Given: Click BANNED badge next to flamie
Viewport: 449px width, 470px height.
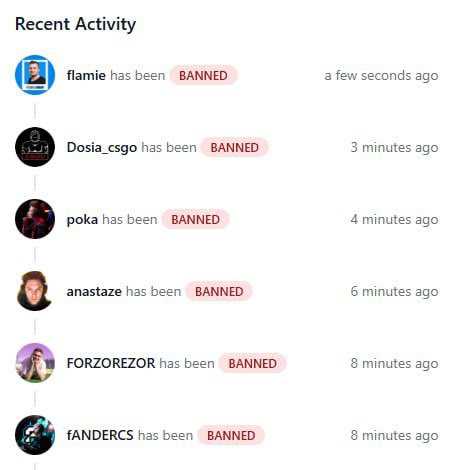Looking at the screenshot, I should tap(203, 75).
